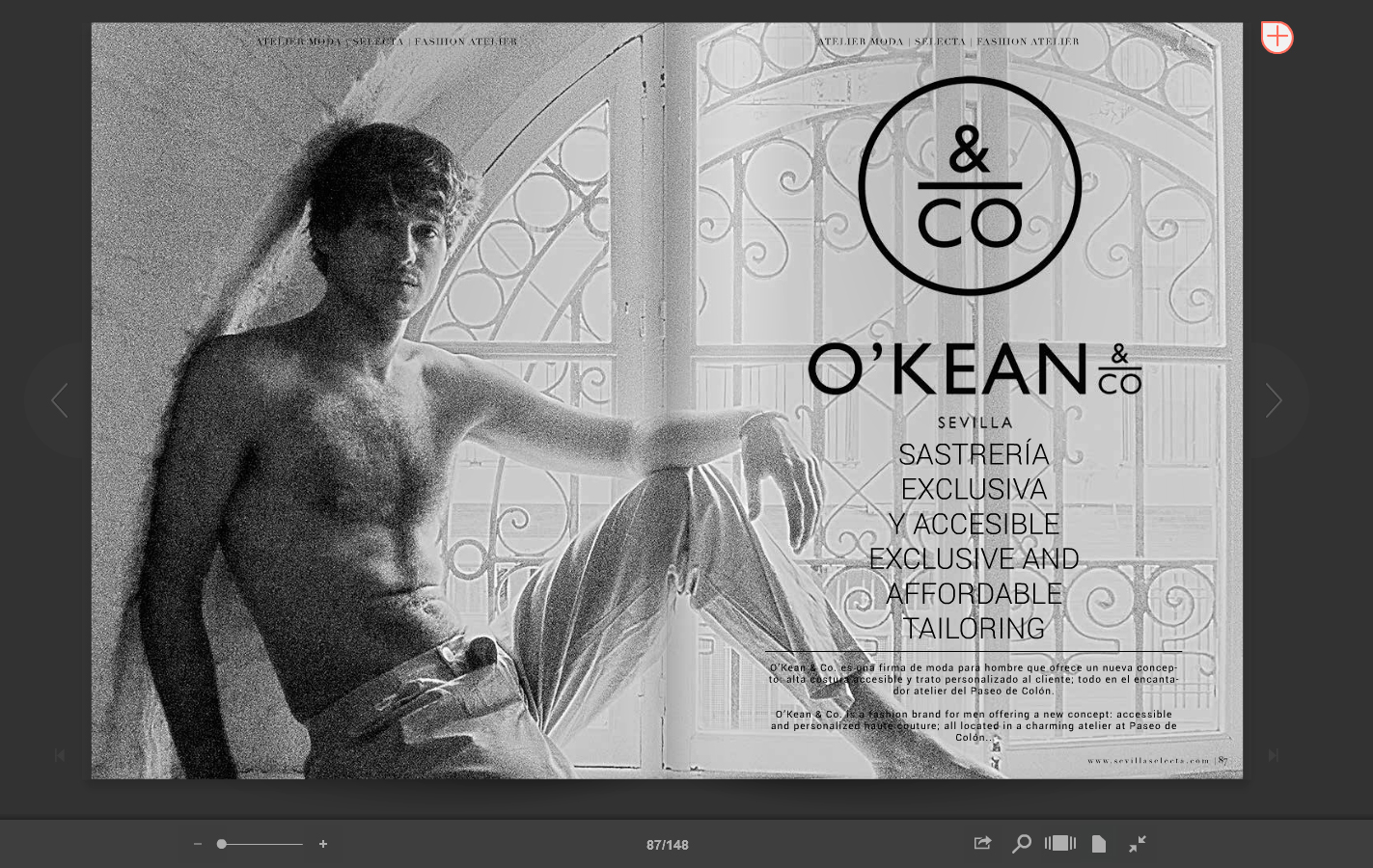This screenshot has width=1373, height=868.
Task: Zoom out with the minus button
Action: [198, 844]
